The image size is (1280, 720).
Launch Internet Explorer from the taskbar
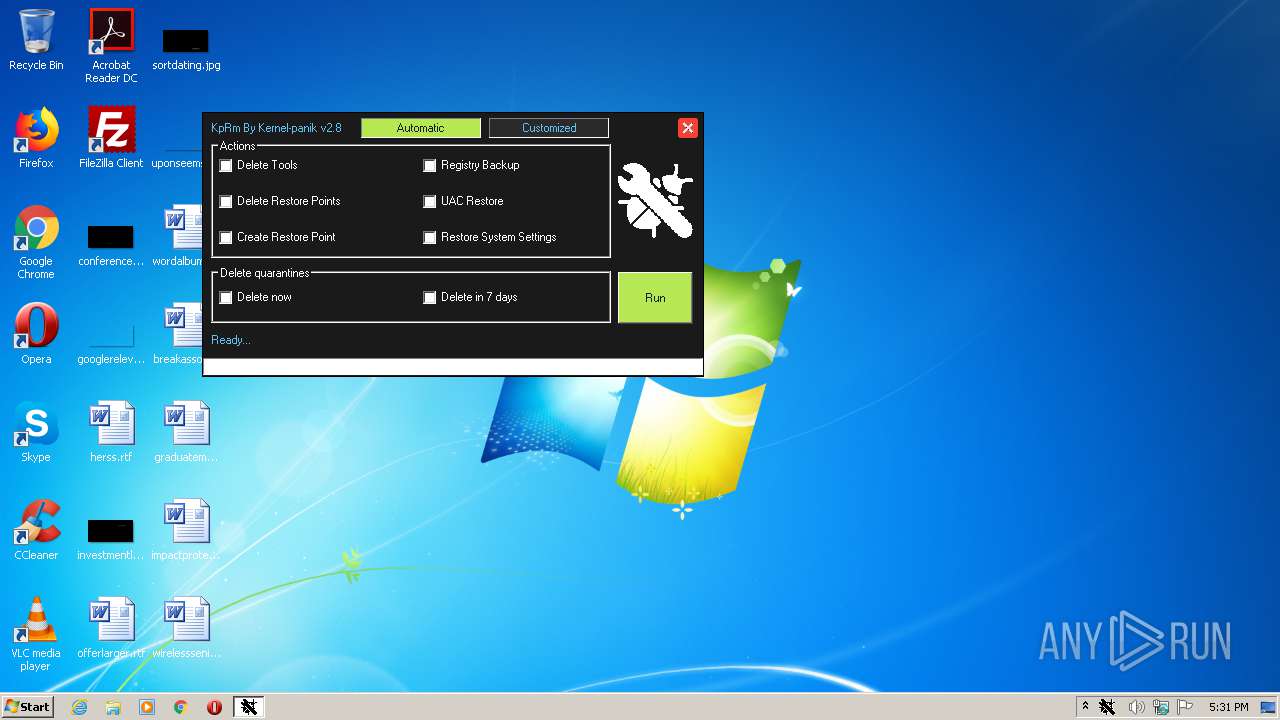click(79, 707)
